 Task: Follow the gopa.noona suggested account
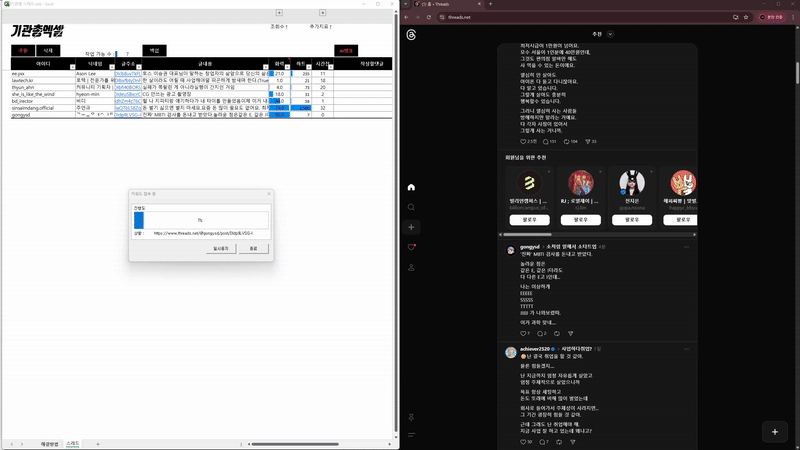632,220
